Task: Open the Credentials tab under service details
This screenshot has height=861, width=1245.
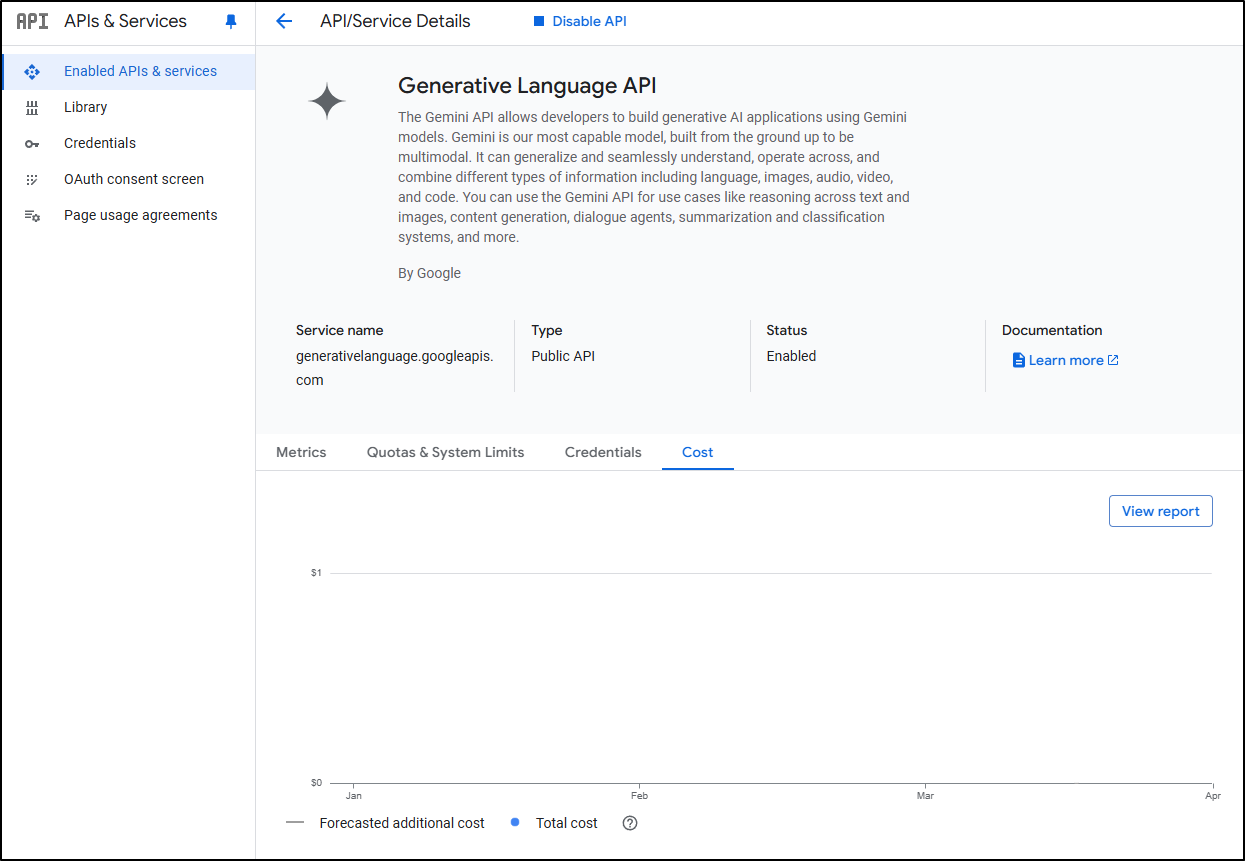Action: 603,452
